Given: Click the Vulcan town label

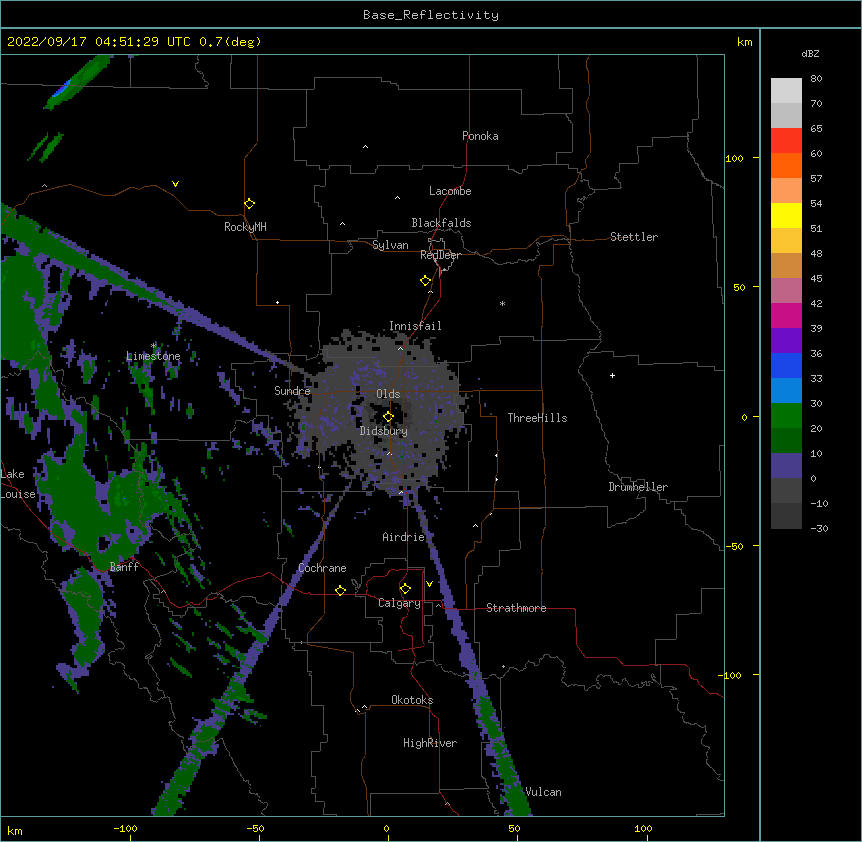Looking at the screenshot, I should click(x=543, y=792).
